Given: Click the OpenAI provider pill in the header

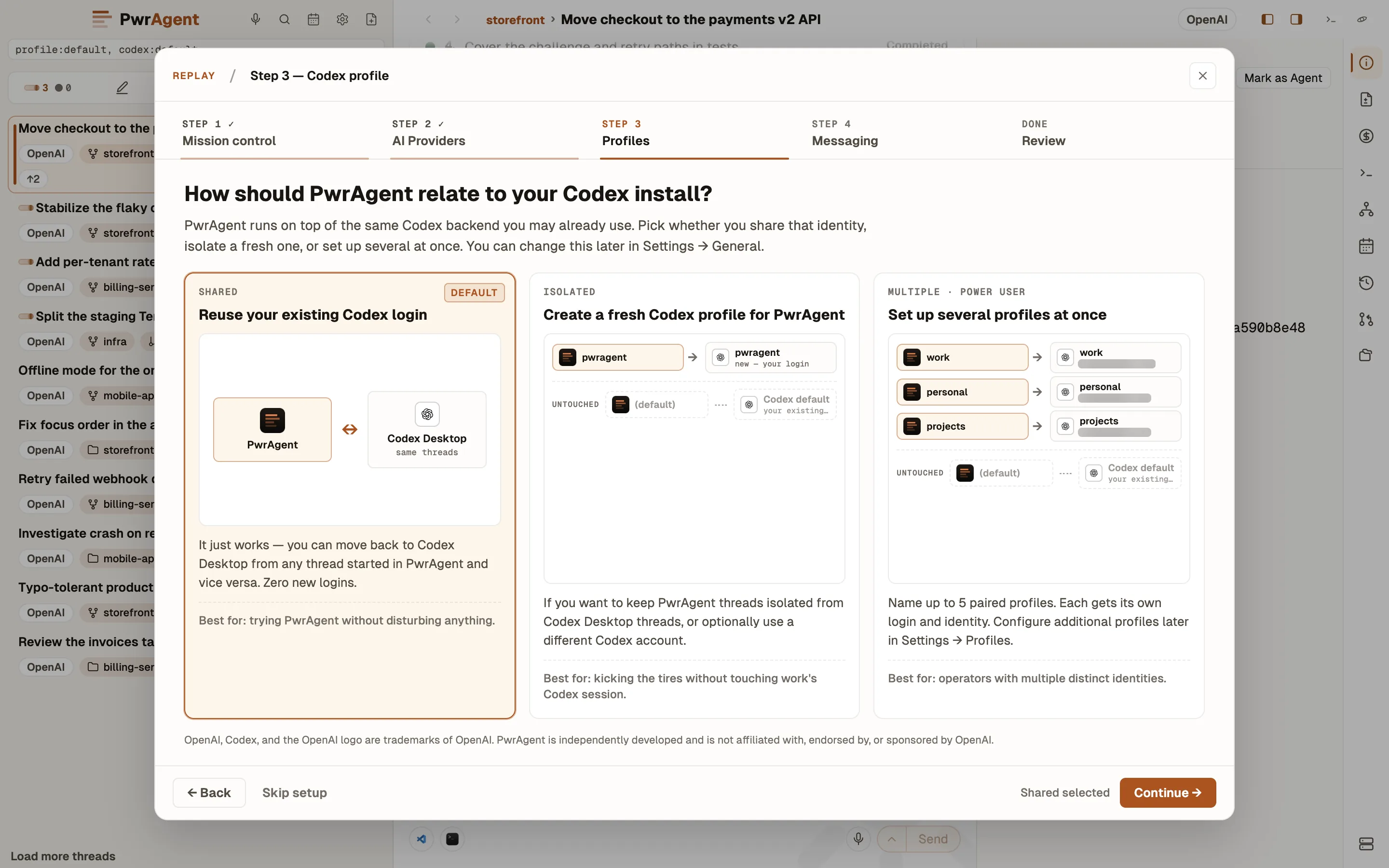Looking at the screenshot, I should (1207, 19).
